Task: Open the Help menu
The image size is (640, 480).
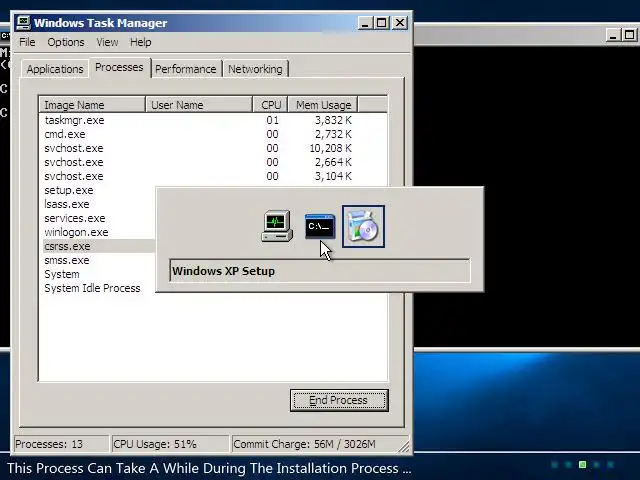Action: (140, 42)
